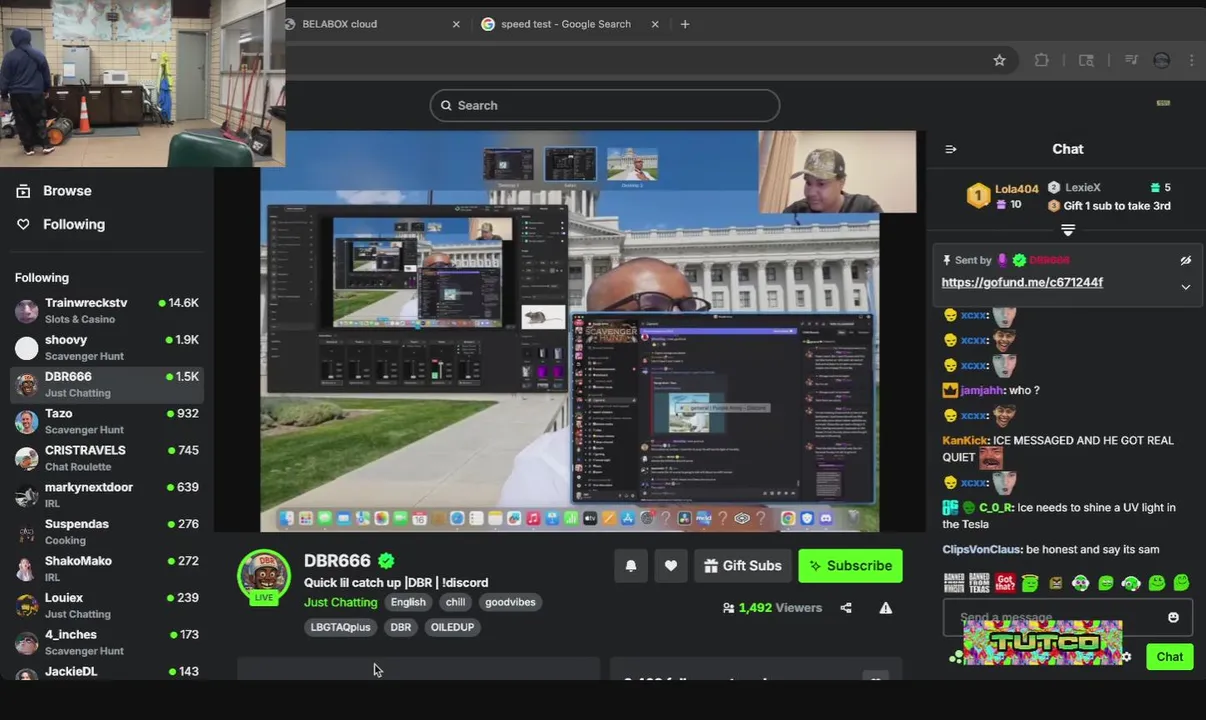Switch to speed test Google Search tab
Viewport: 1206px width, 720px height.
click(566, 24)
